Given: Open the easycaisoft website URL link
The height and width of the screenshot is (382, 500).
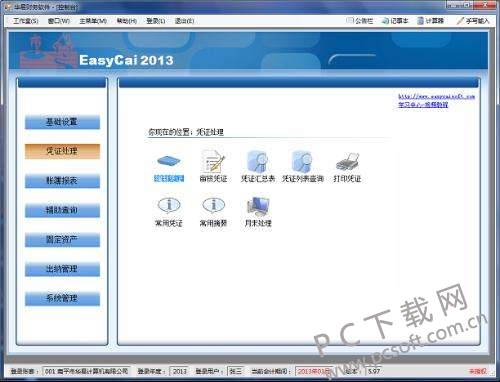Looking at the screenshot, I should pos(436,96).
